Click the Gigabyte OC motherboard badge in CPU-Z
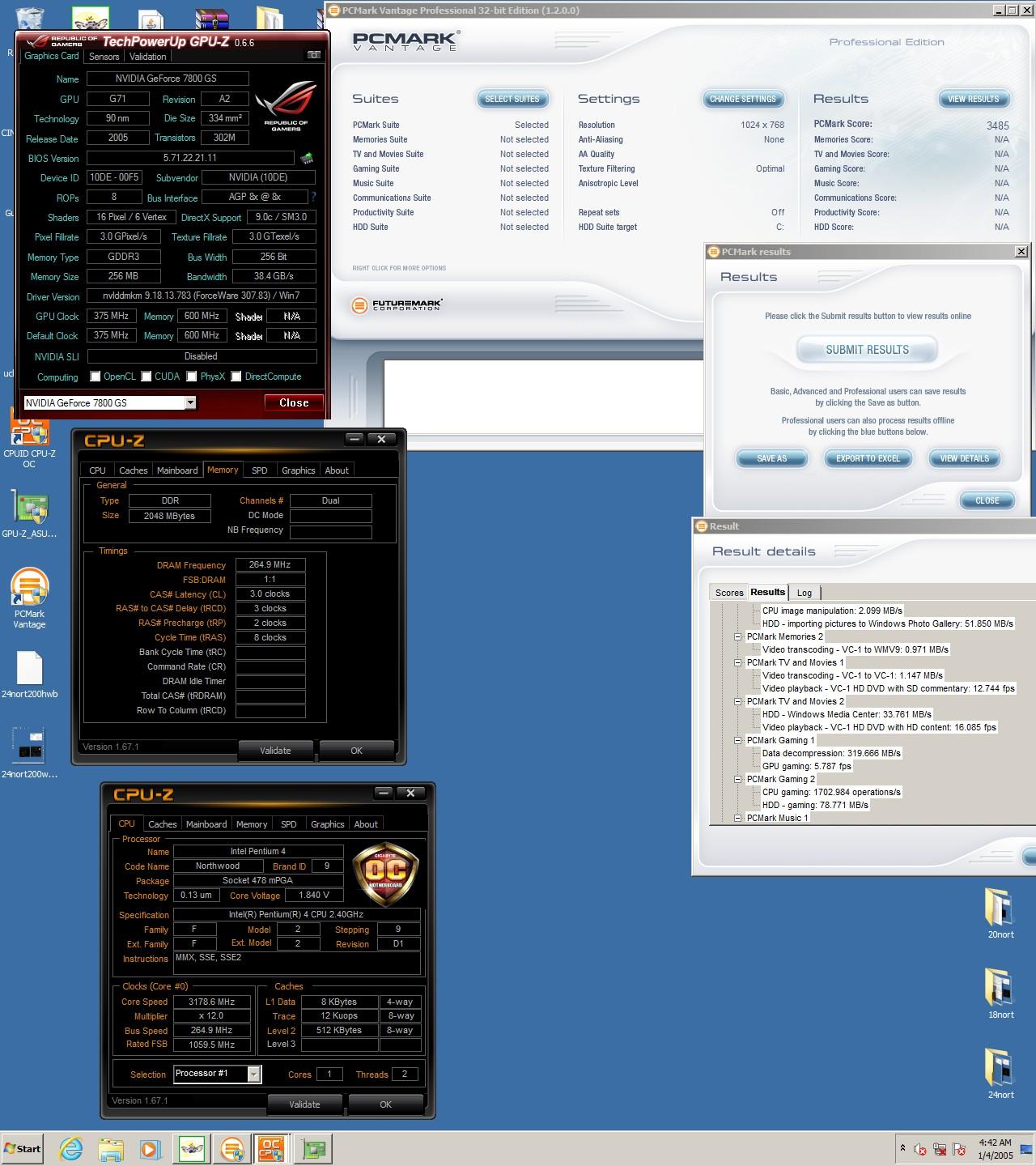This screenshot has width=1036, height=1166. coord(385,874)
